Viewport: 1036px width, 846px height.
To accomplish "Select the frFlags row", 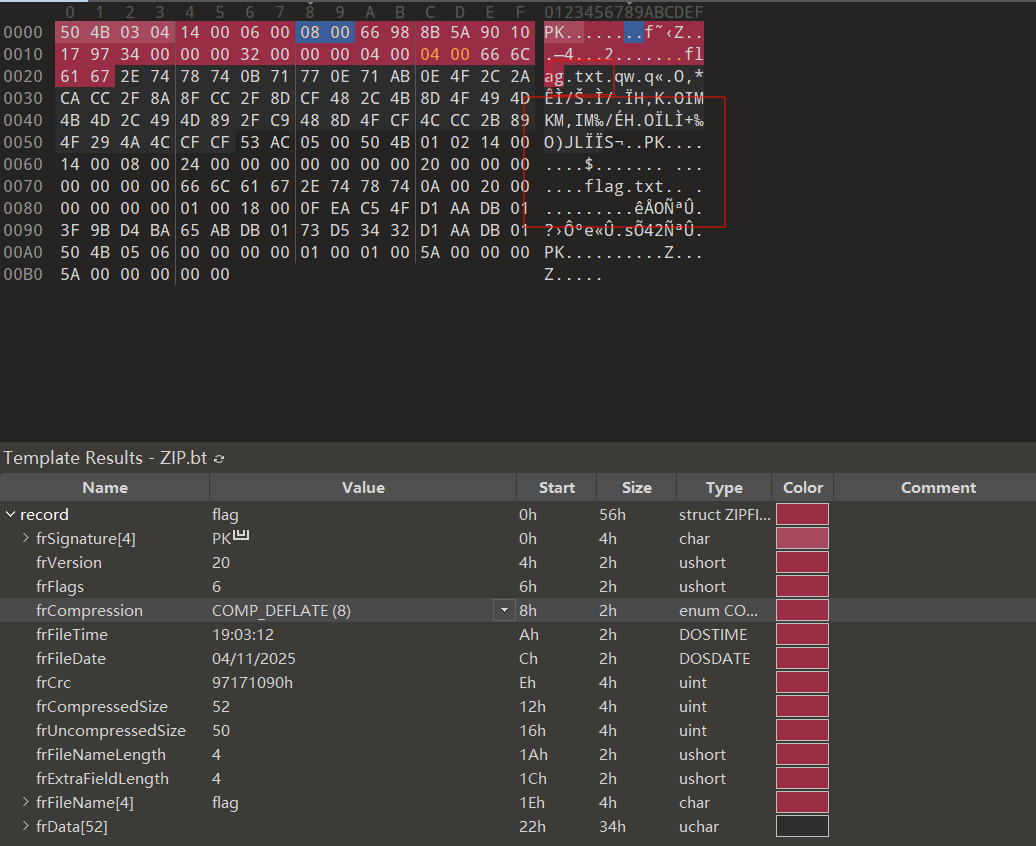I will point(518,586).
